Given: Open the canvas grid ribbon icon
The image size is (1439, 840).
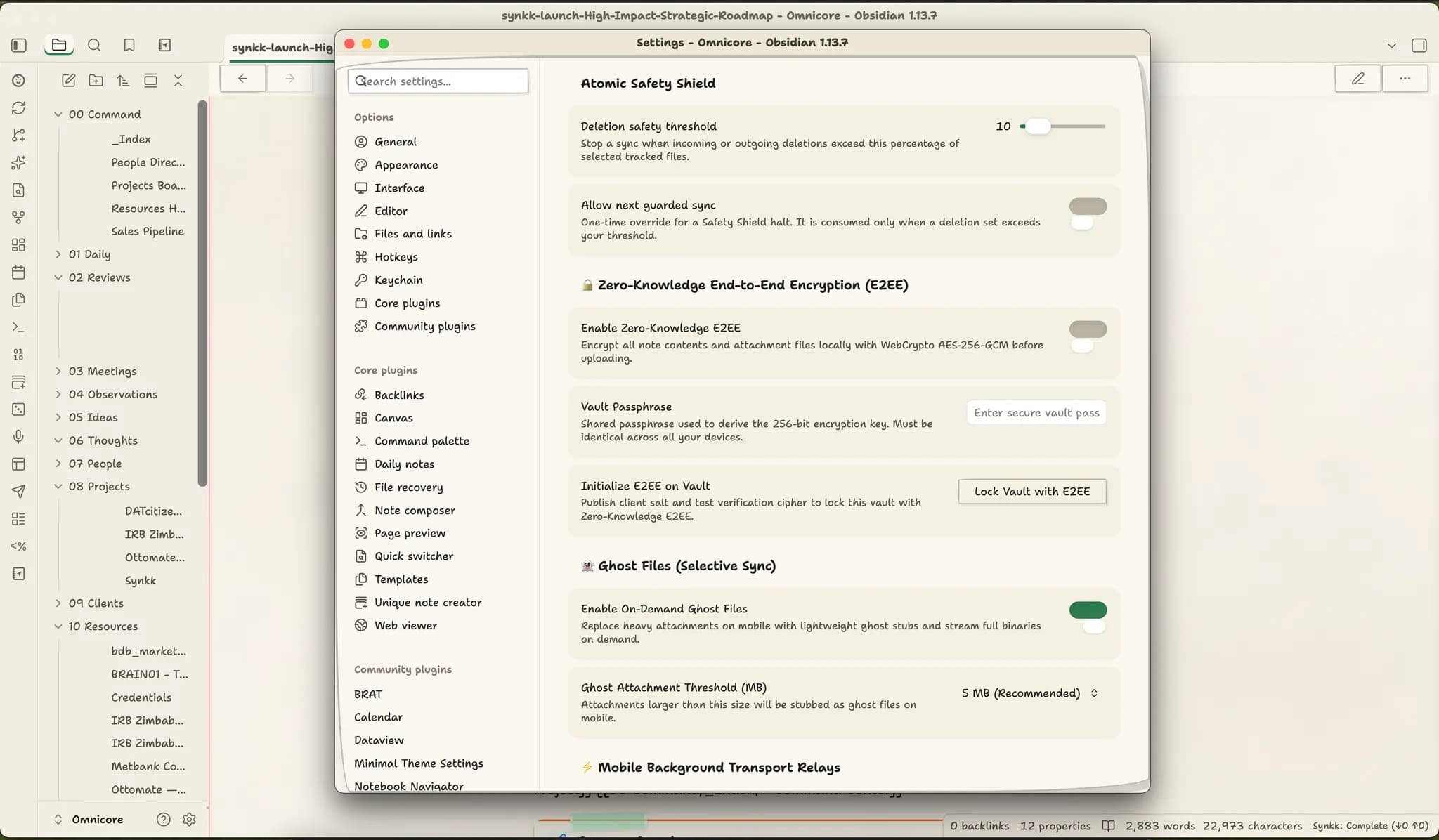Looking at the screenshot, I should [19, 245].
